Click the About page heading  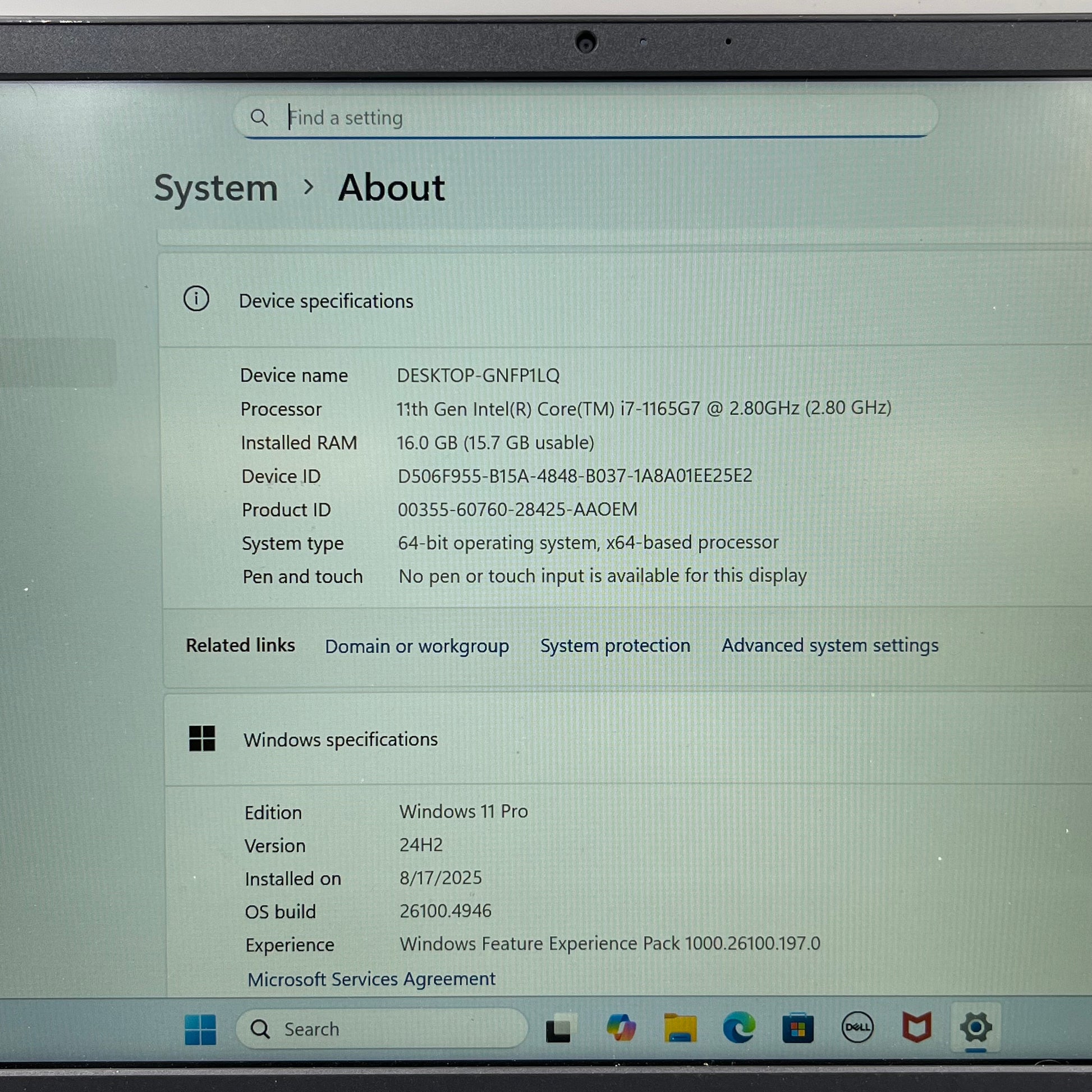coord(392,187)
